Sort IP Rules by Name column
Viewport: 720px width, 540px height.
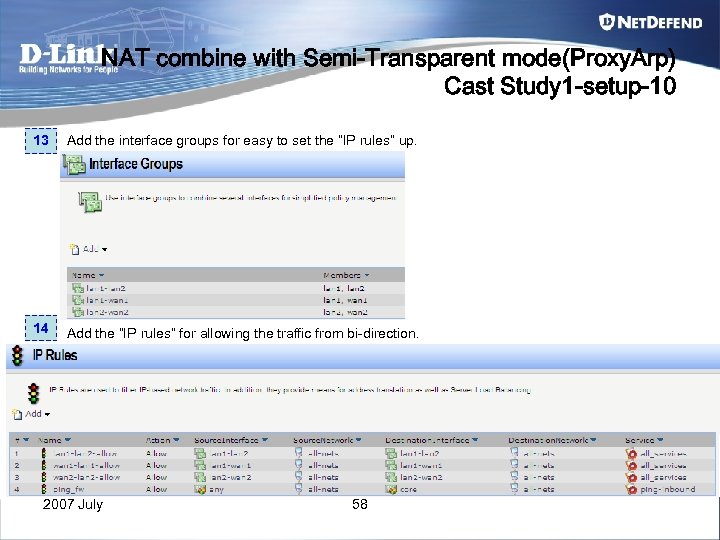pos(55,440)
